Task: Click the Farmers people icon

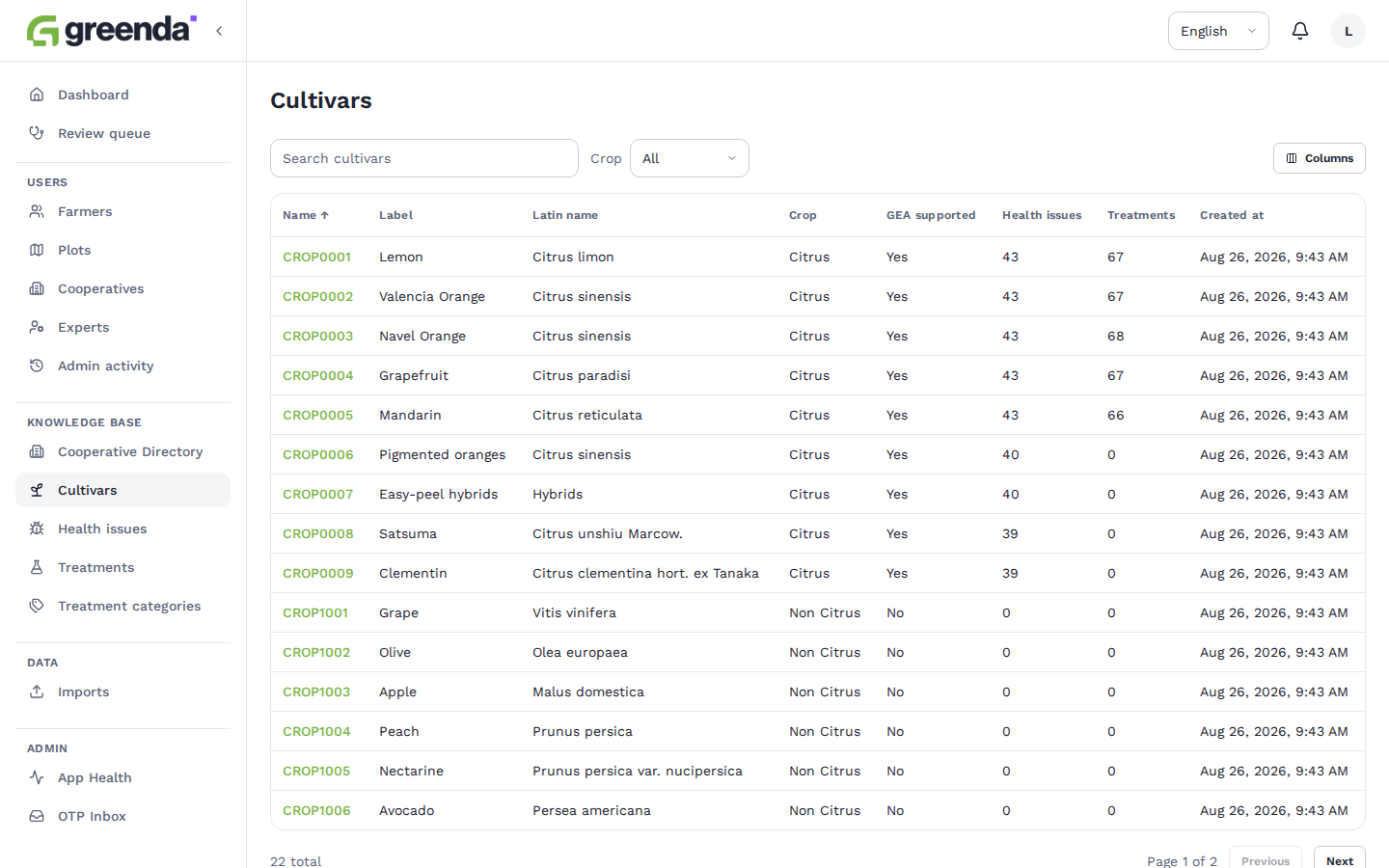Action: click(37, 211)
